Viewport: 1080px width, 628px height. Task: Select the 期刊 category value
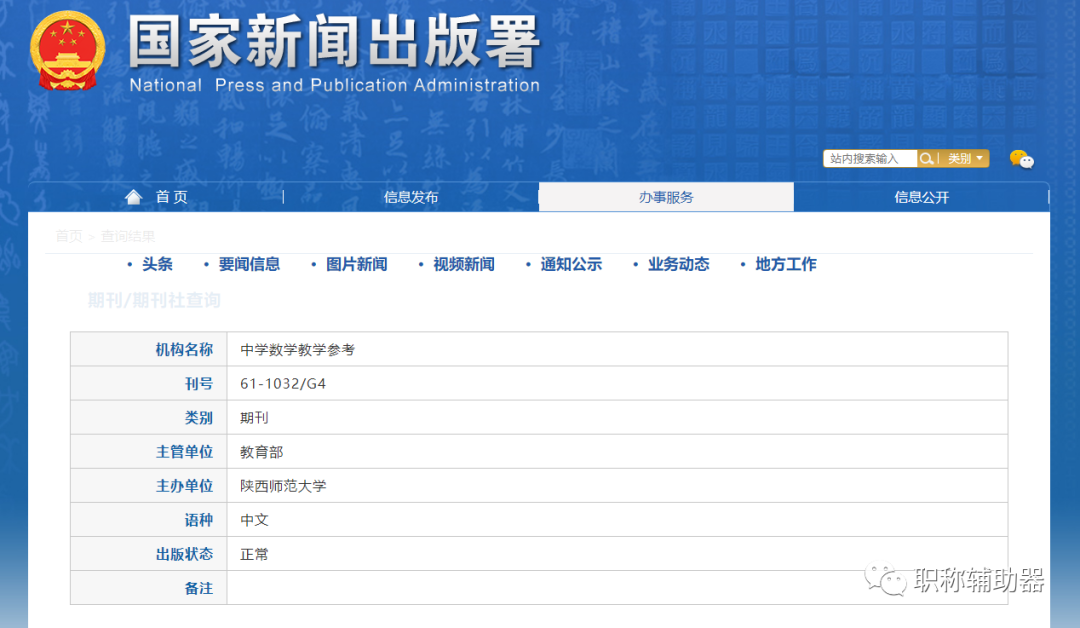(x=254, y=418)
